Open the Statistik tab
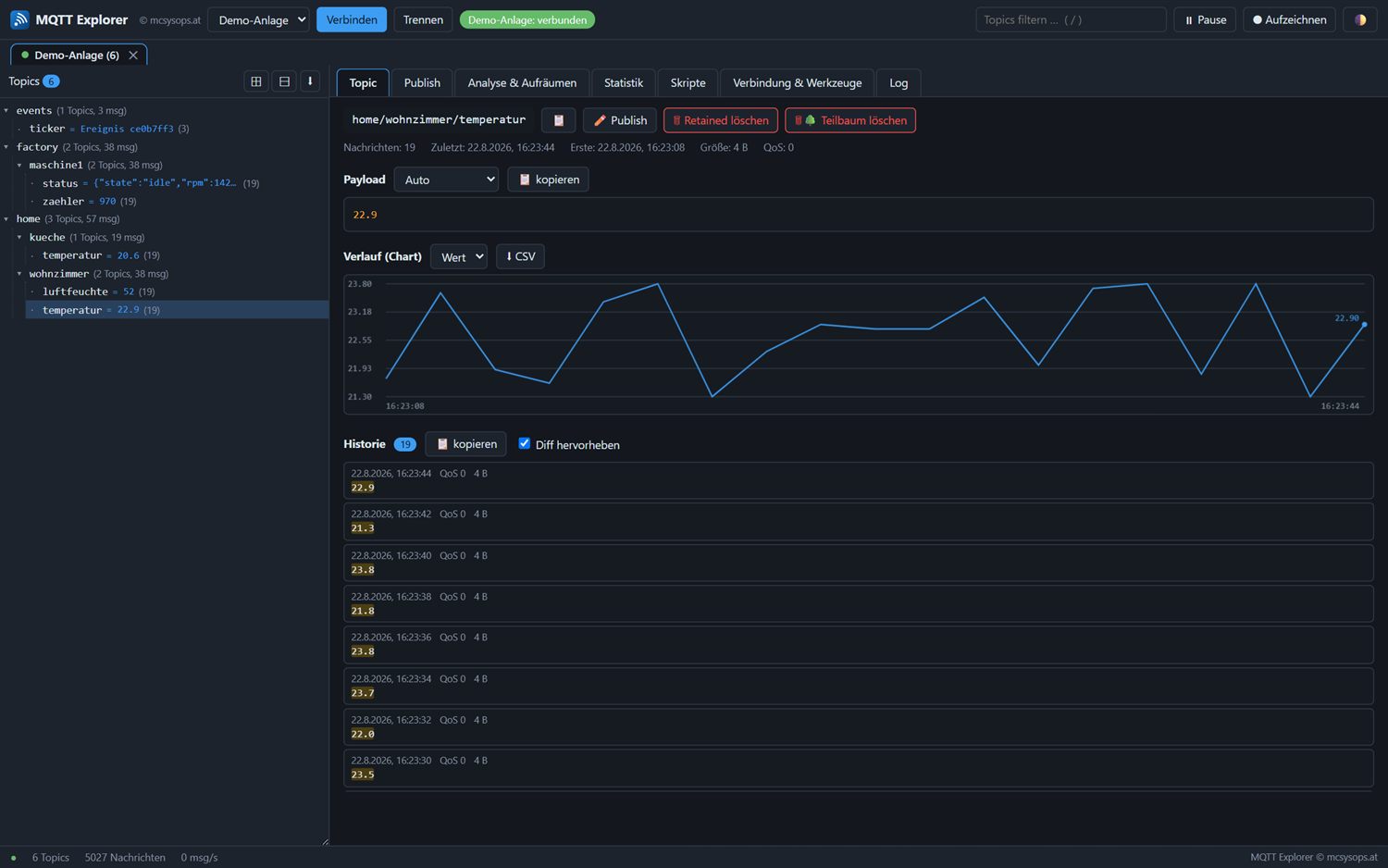 624,82
